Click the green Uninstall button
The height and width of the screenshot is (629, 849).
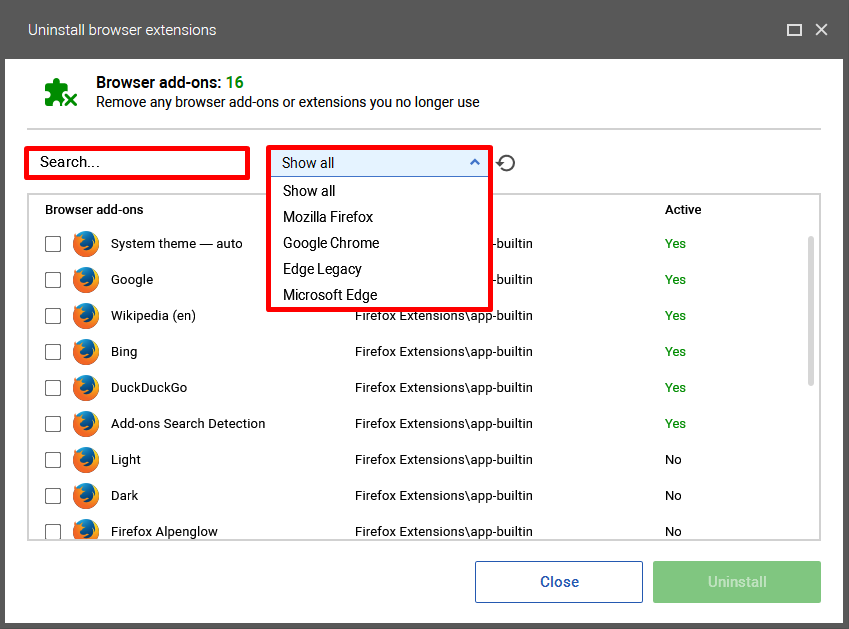[736, 582]
